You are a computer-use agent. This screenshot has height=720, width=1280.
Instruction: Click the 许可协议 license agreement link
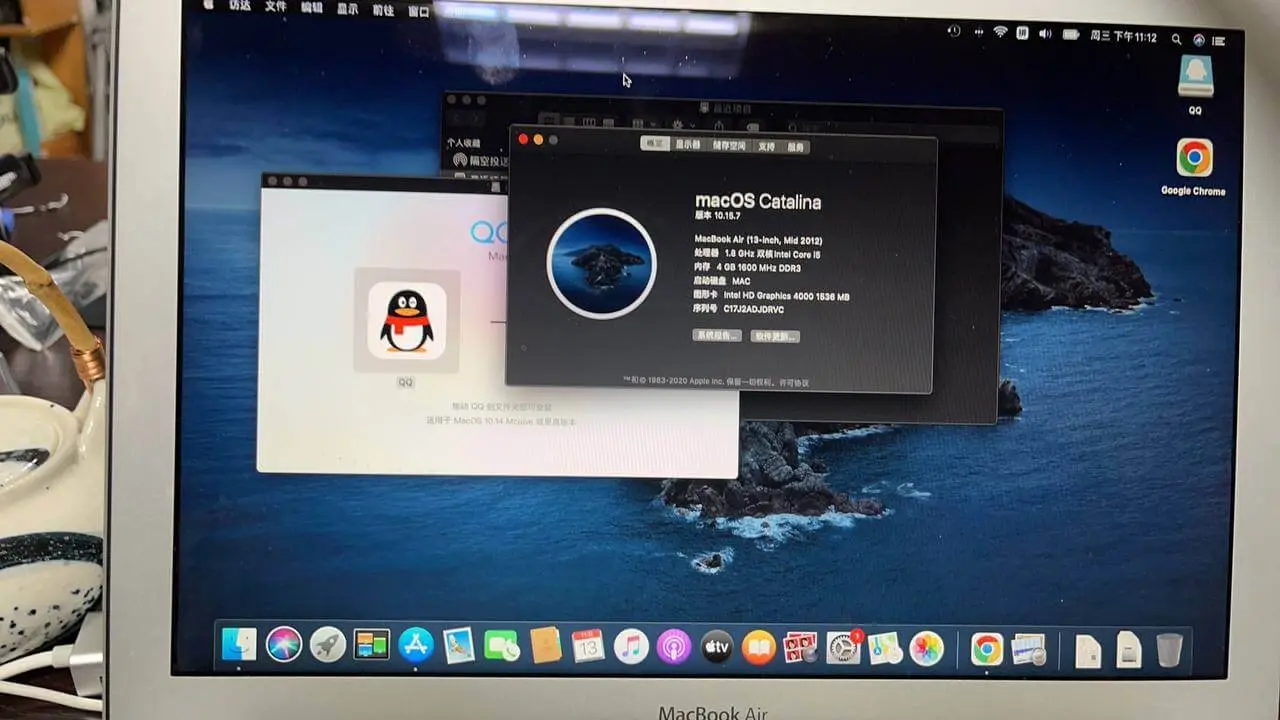794,382
